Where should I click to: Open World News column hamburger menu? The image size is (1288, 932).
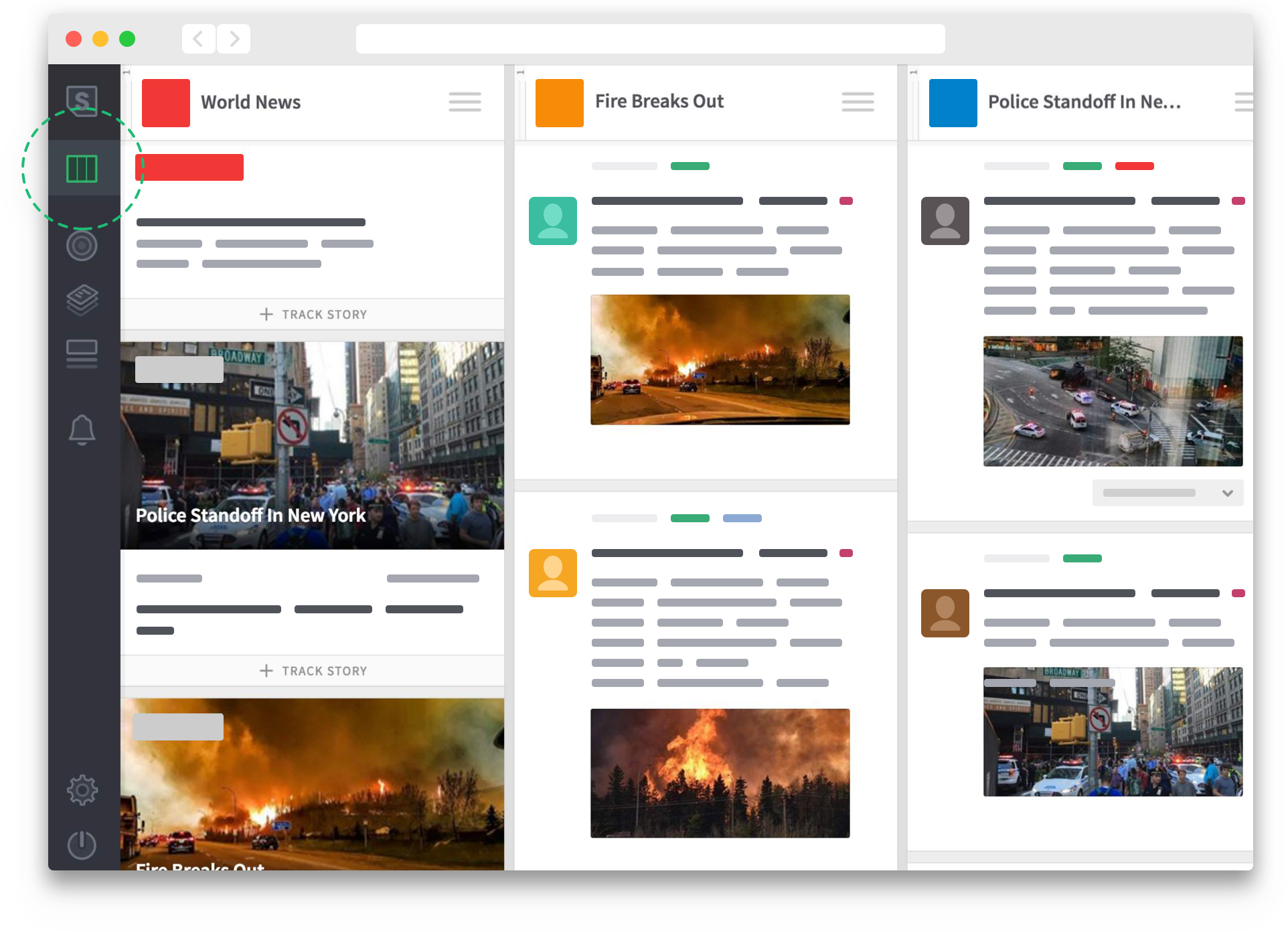(465, 102)
